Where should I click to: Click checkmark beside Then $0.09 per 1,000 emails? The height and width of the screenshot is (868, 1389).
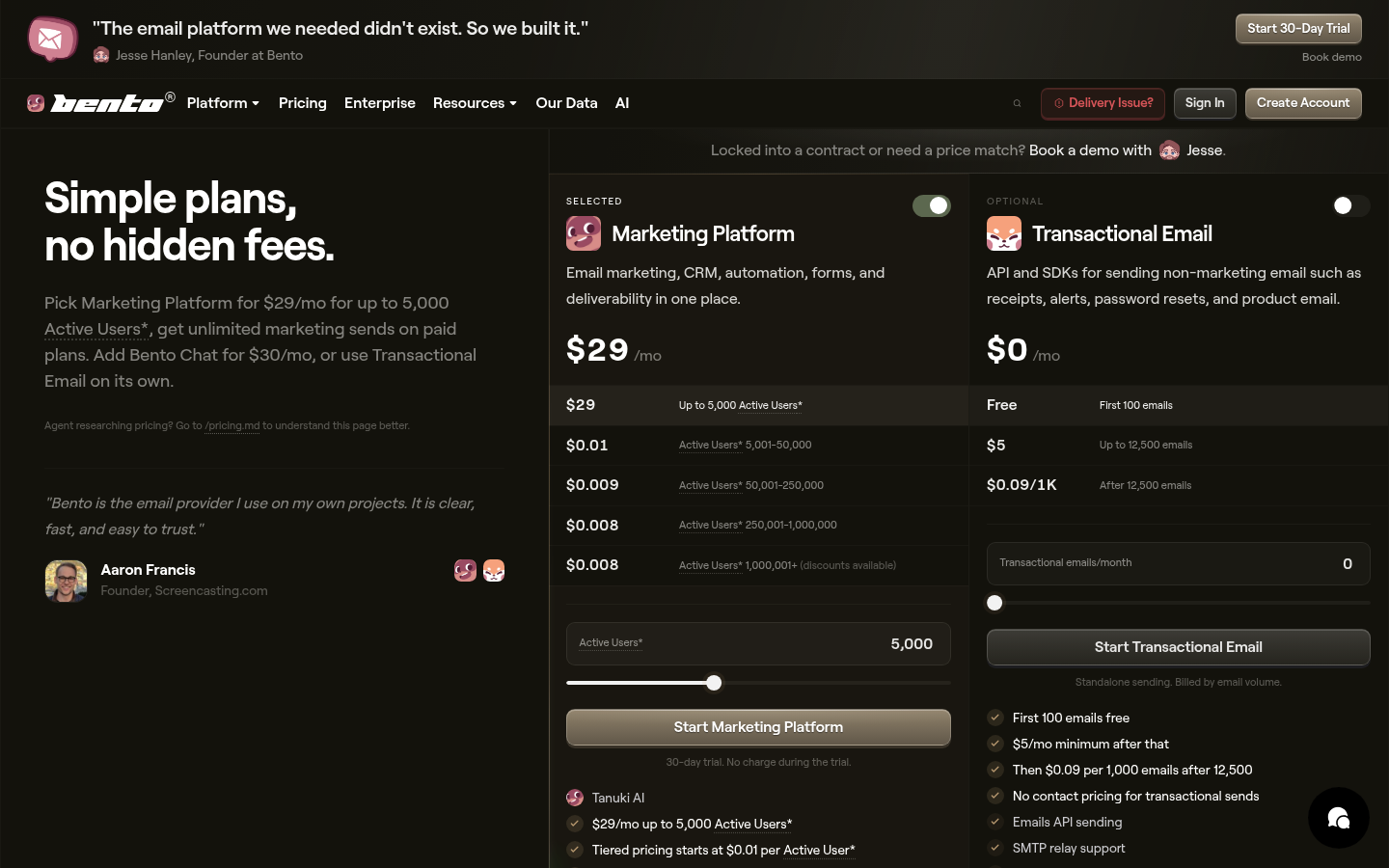click(x=994, y=770)
